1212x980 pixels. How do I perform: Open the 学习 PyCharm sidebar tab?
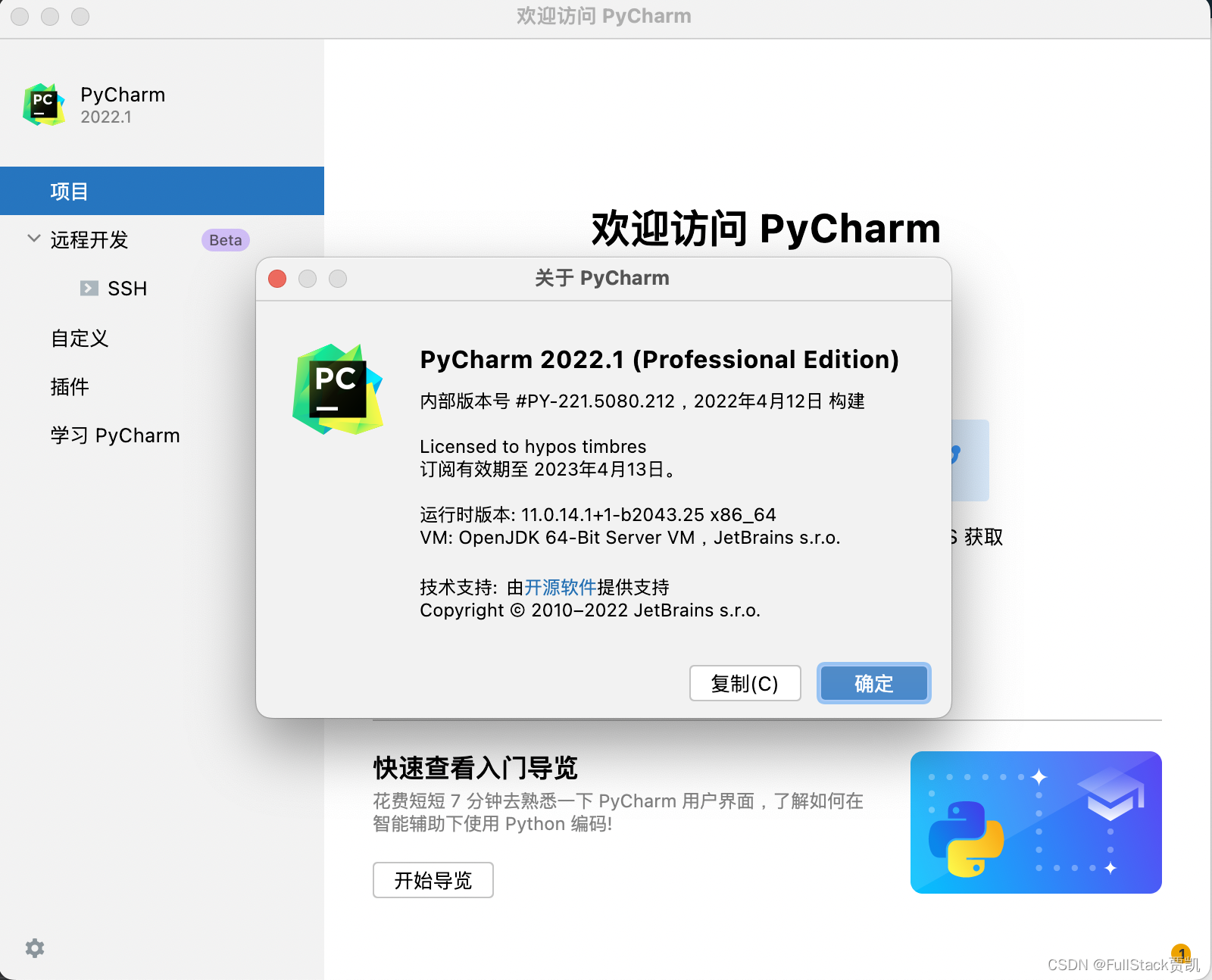click(115, 435)
